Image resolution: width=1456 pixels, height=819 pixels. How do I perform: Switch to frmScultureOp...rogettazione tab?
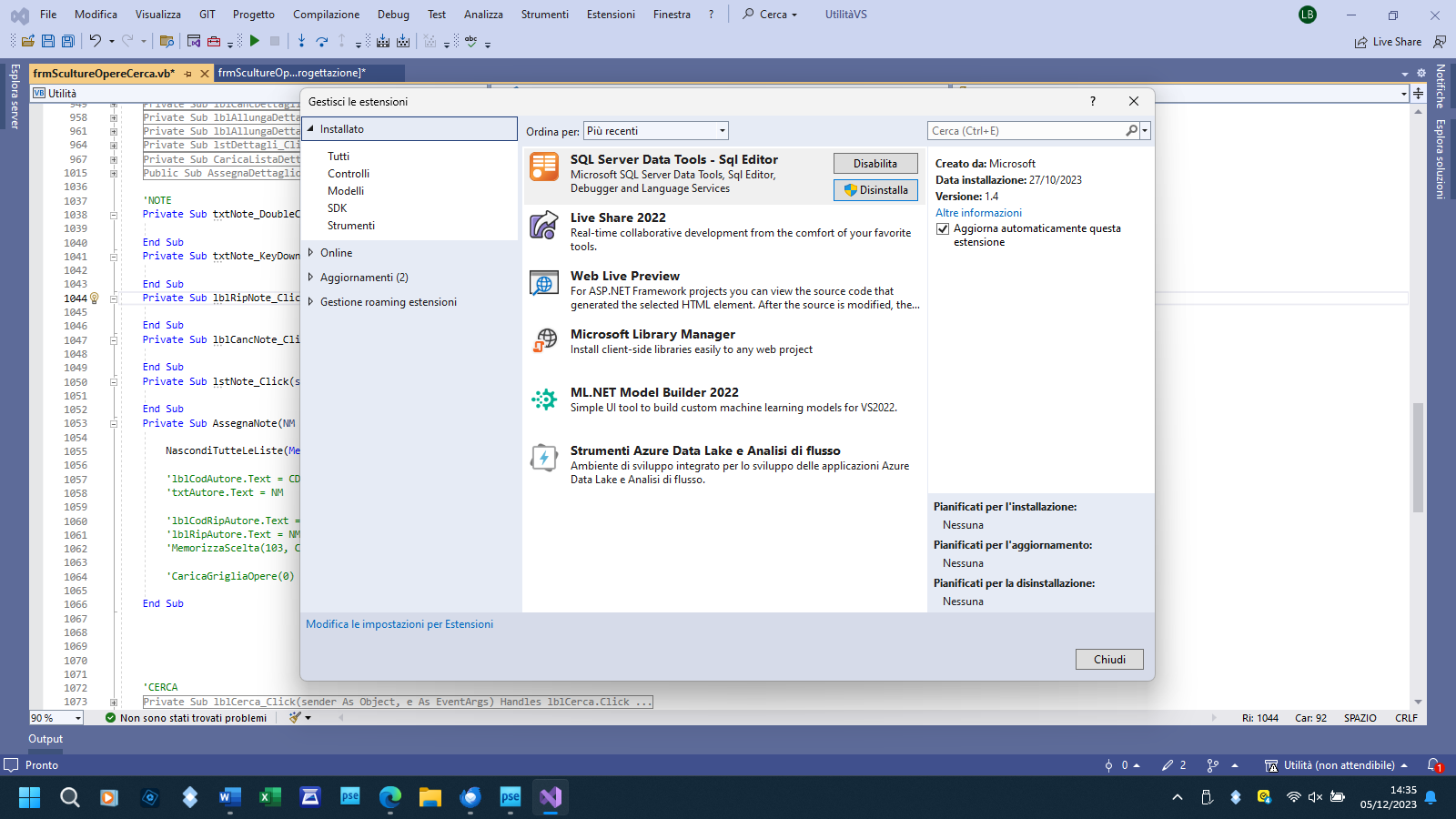292,73
